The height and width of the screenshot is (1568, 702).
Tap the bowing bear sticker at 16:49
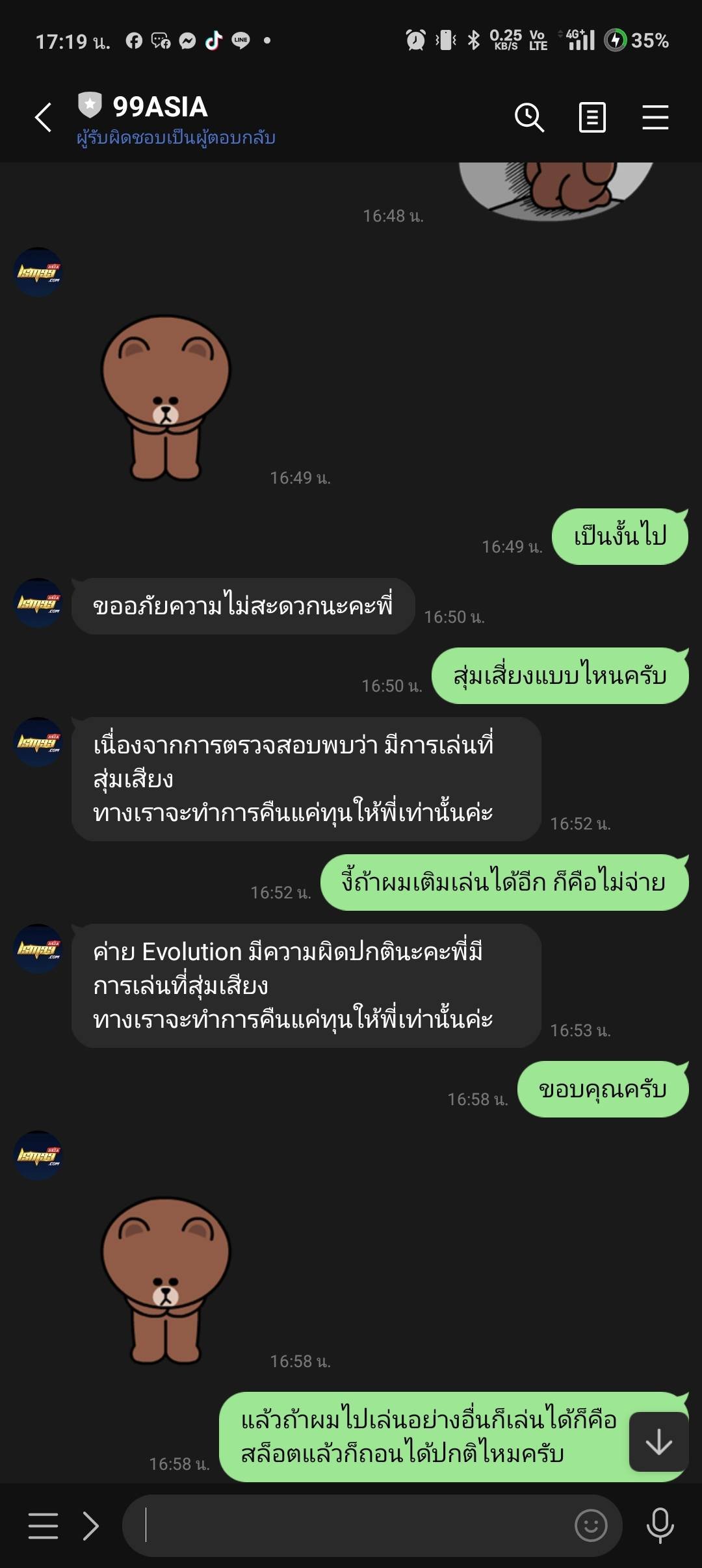tap(166, 399)
